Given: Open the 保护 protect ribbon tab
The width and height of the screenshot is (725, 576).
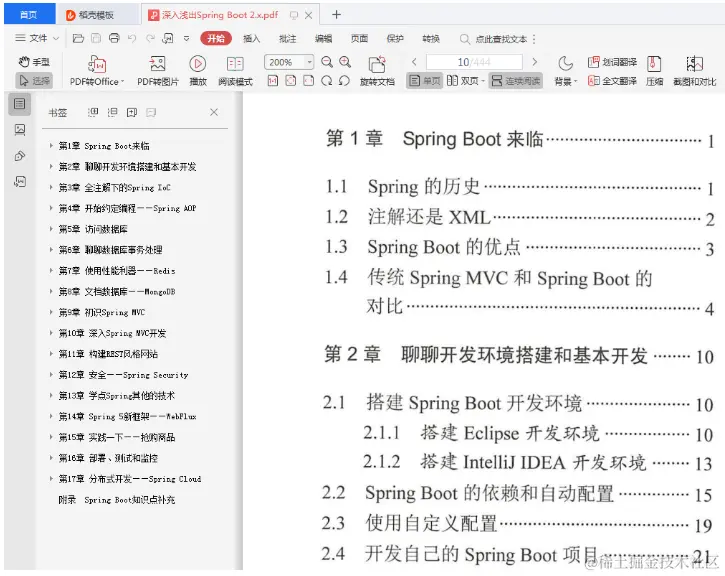Looking at the screenshot, I should 395,39.
